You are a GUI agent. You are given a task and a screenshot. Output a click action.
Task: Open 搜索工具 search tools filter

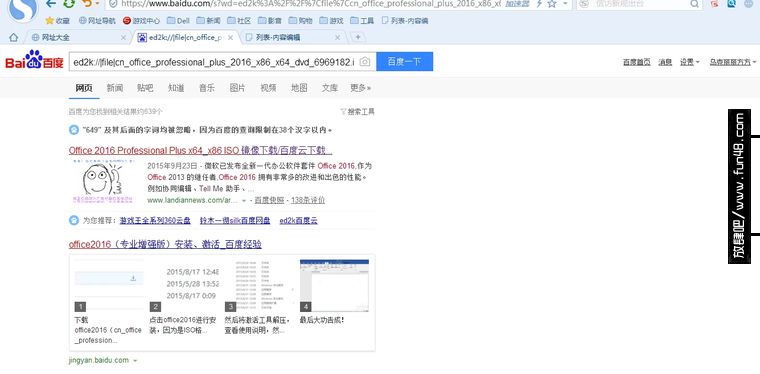358,111
